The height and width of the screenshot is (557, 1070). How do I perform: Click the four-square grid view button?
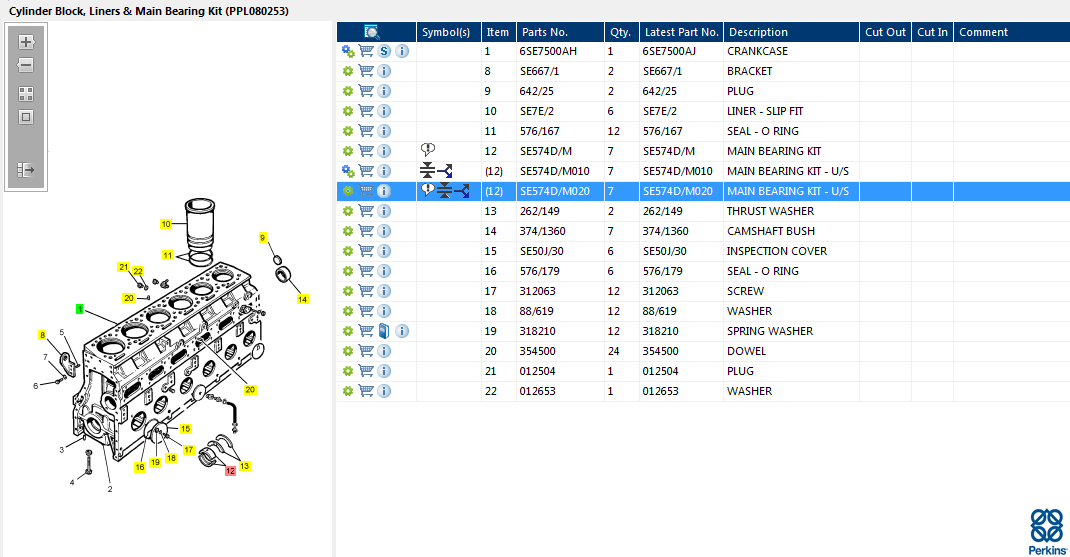tap(26, 94)
